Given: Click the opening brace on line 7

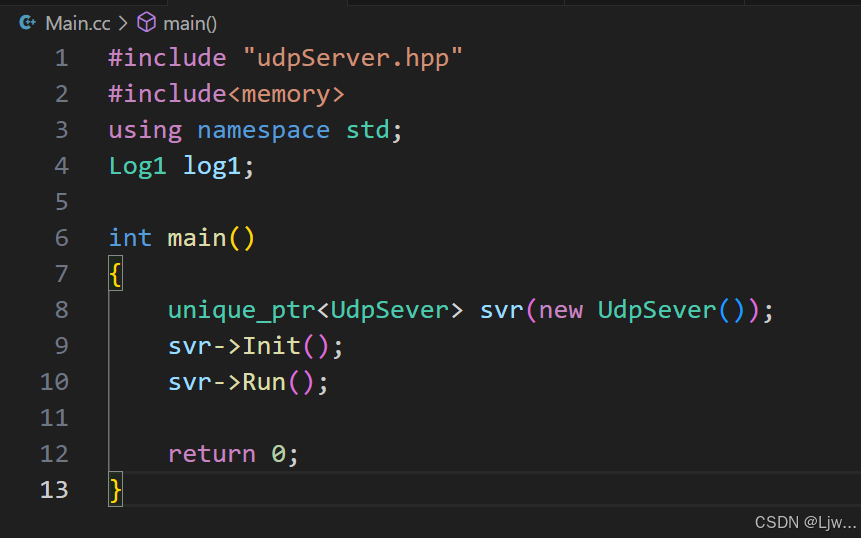Looking at the screenshot, I should point(116,274).
